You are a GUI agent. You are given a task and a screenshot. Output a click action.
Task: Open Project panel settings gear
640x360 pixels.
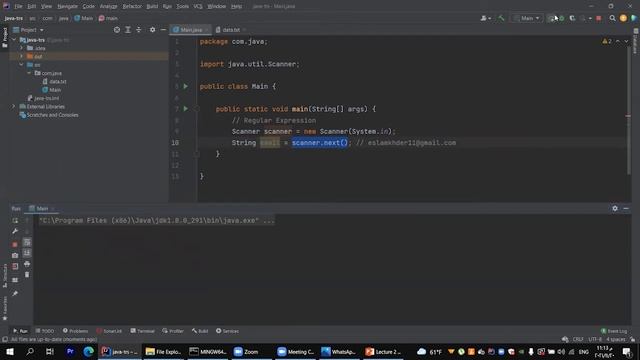[152, 30]
